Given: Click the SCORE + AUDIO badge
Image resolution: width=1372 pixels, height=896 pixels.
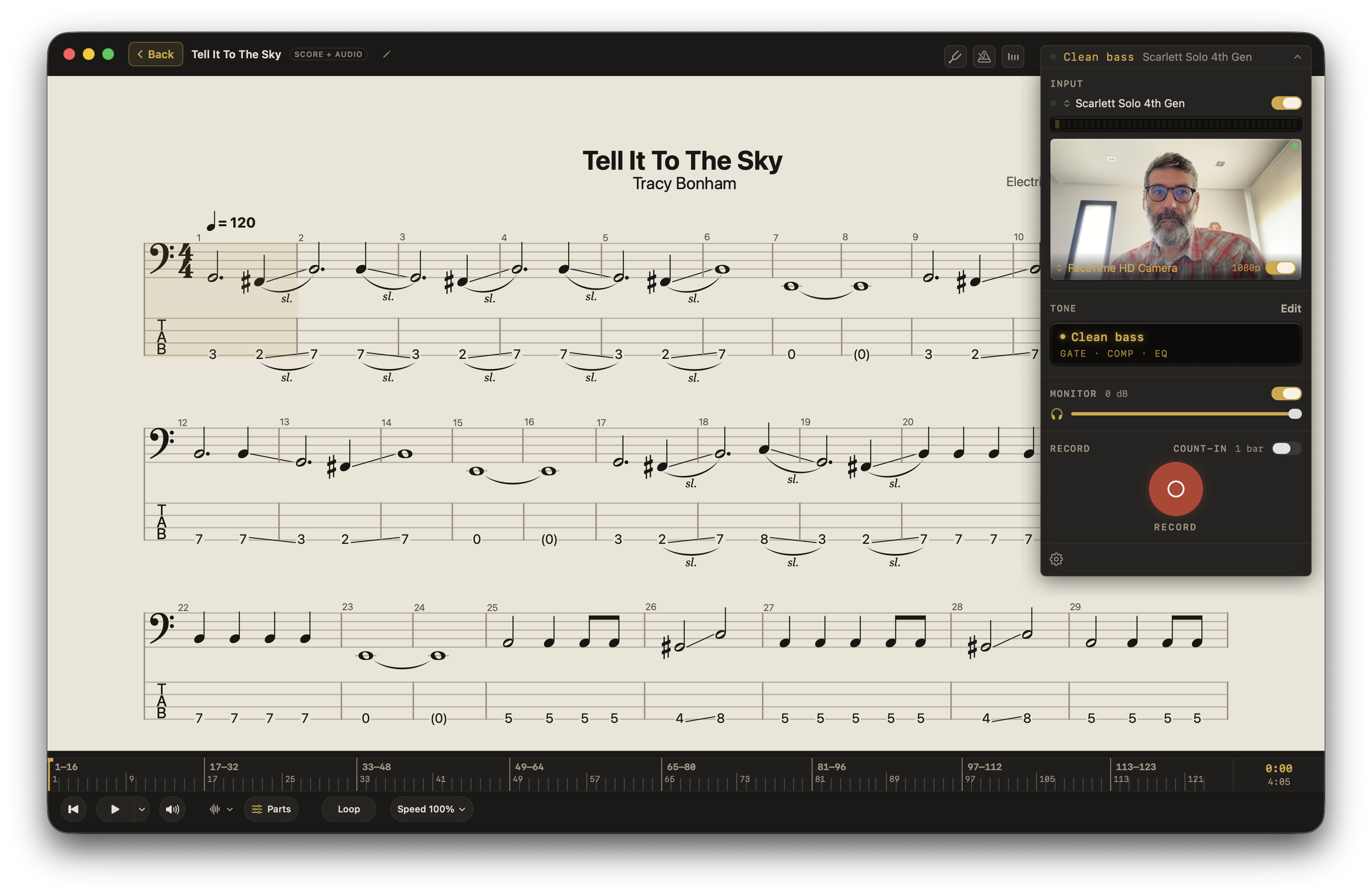Looking at the screenshot, I should point(329,54).
